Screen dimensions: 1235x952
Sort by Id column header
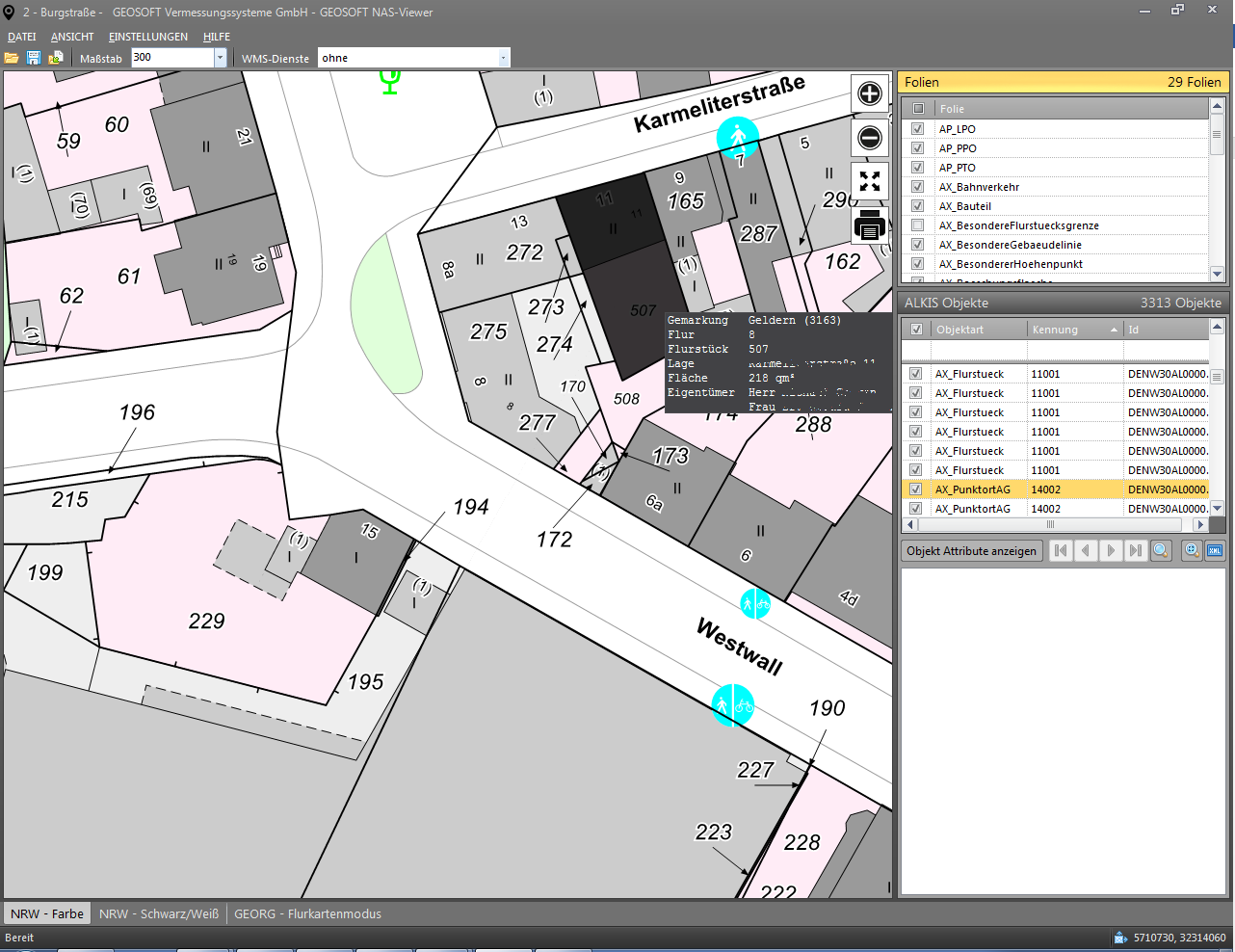pyautogui.click(x=1166, y=330)
